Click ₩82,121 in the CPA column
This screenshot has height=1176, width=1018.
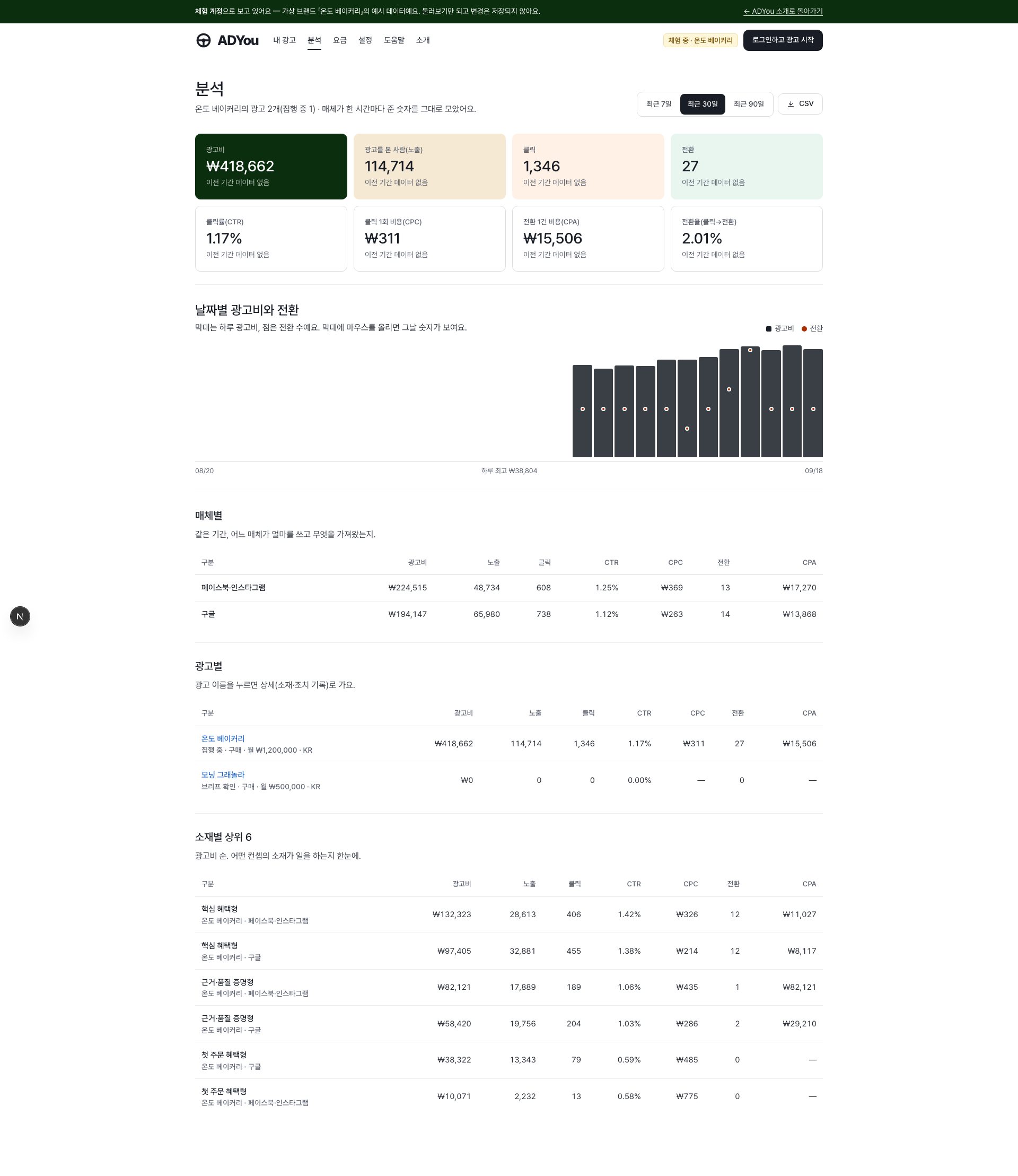[x=800, y=987]
